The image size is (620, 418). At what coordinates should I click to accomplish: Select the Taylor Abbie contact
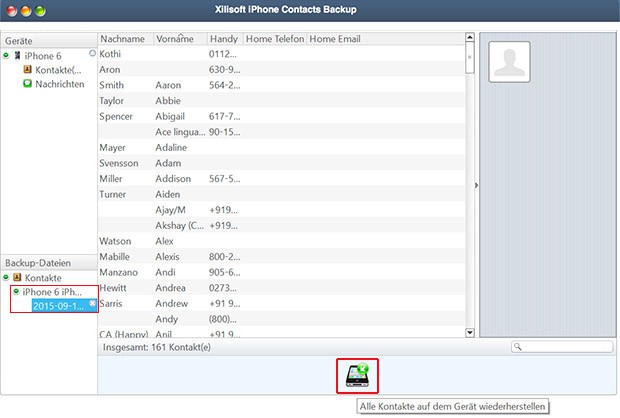click(282, 100)
